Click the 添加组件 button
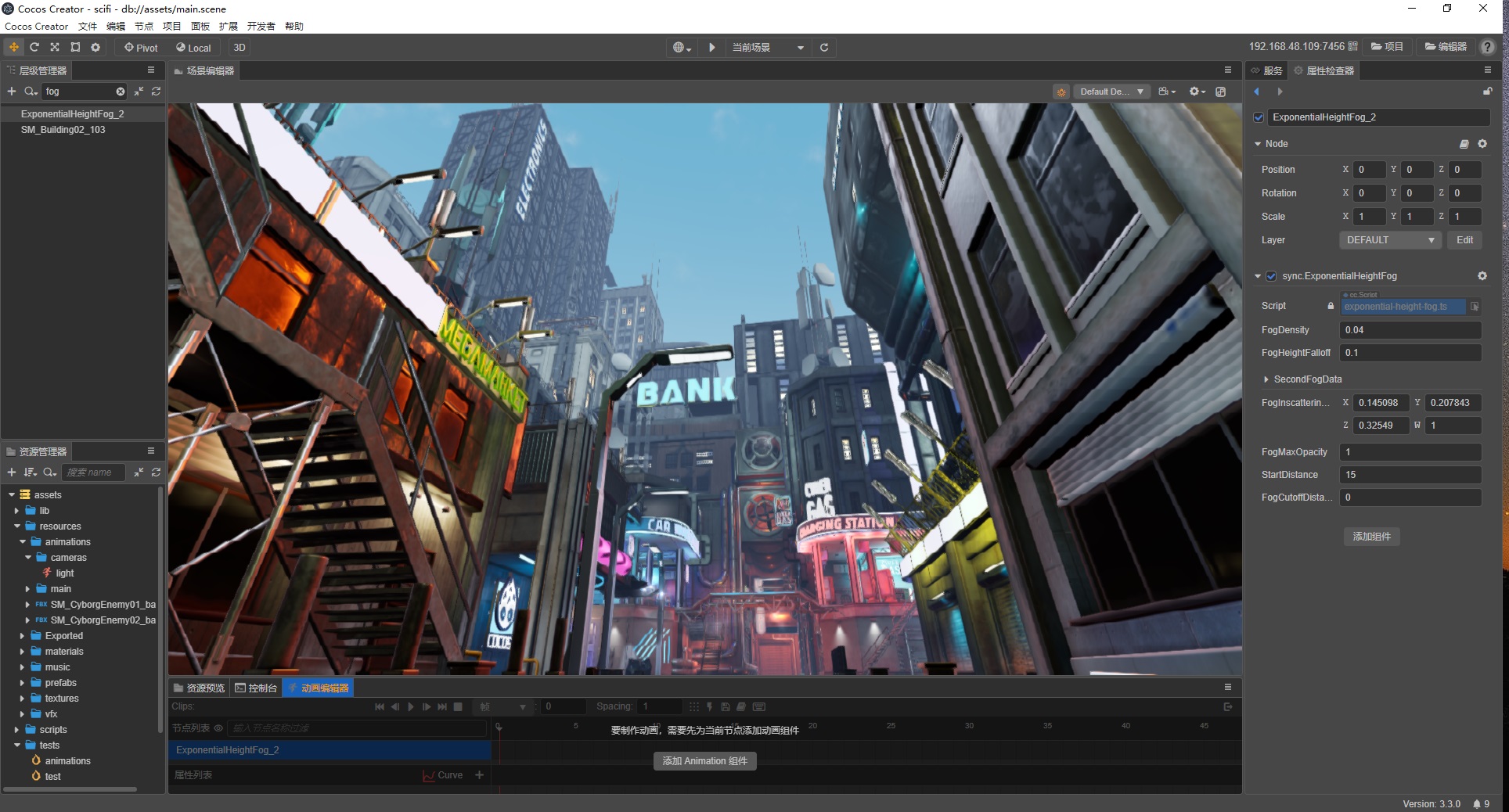 click(1371, 537)
